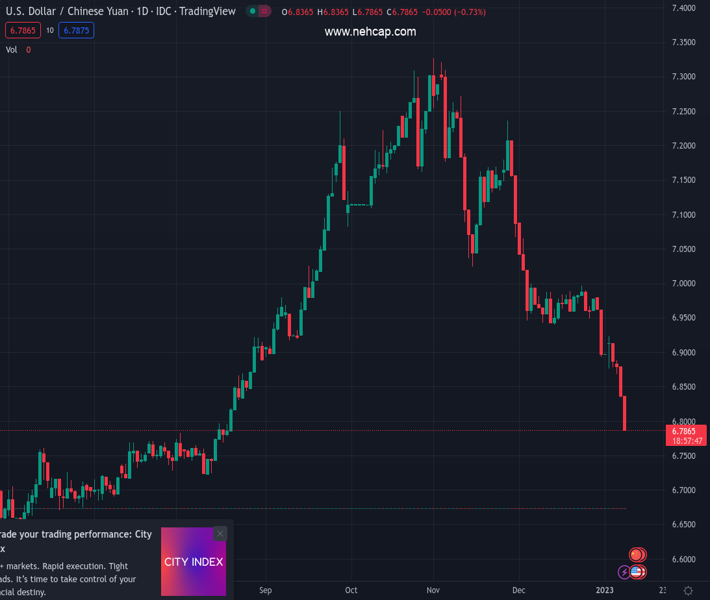The image size is (710, 600).
Task: Click the high value H6.8365
Action: (x=332, y=12)
